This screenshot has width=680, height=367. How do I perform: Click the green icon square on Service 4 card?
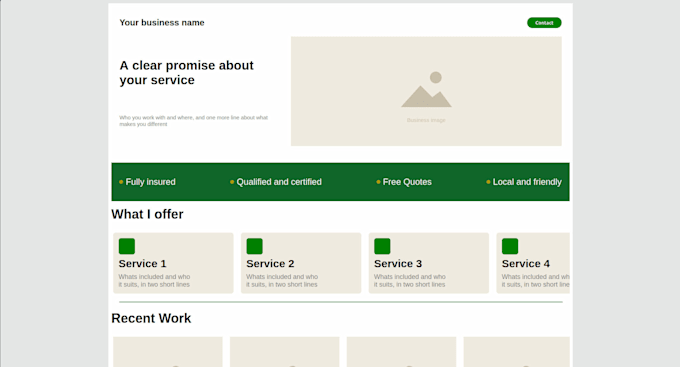[x=510, y=246]
